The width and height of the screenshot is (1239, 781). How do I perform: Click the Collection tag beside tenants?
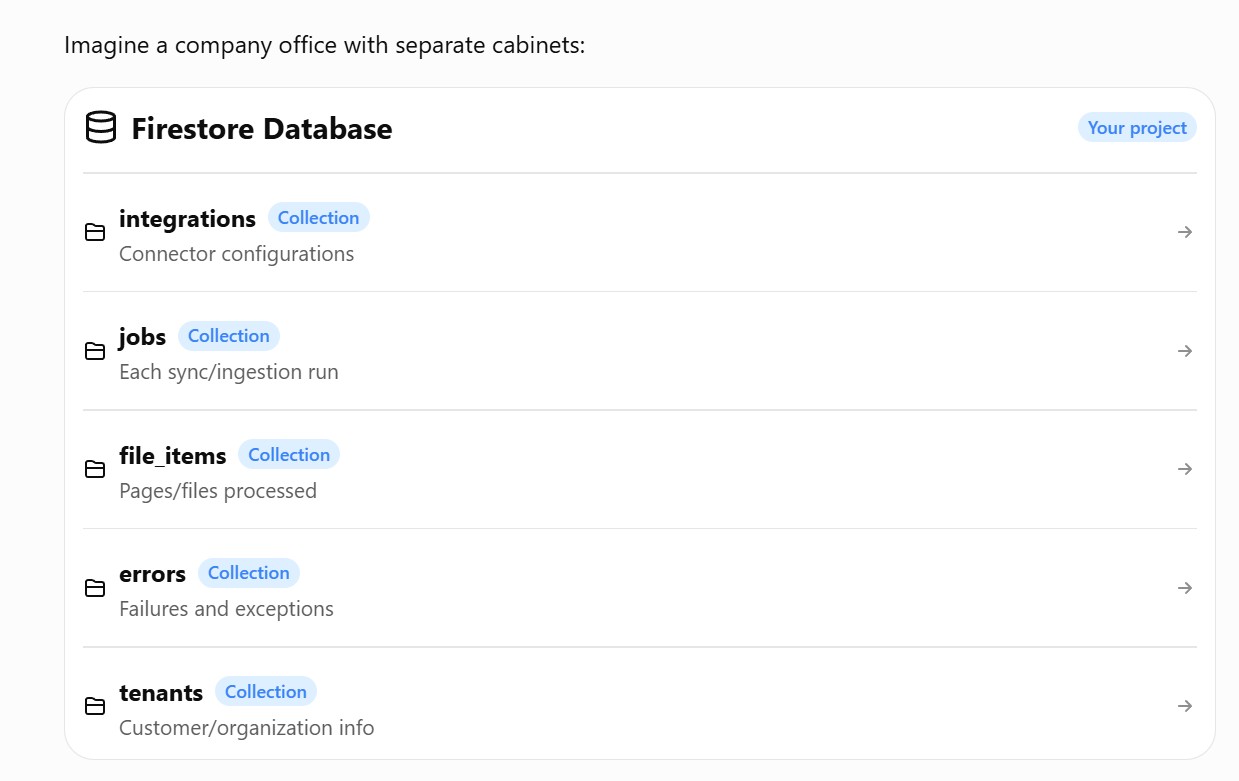tap(266, 692)
